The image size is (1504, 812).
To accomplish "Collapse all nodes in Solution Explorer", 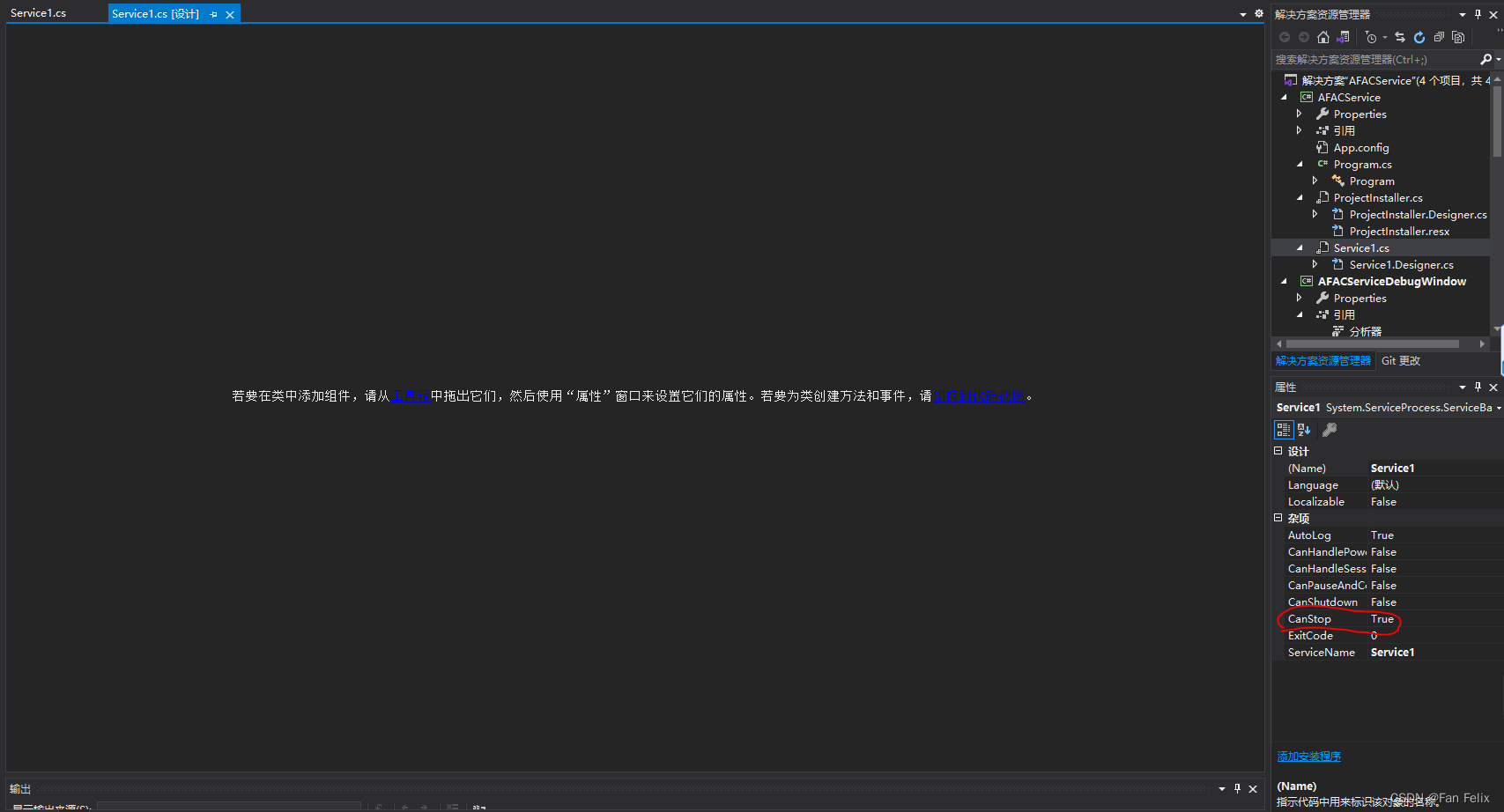I will pyautogui.click(x=1439, y=37).
